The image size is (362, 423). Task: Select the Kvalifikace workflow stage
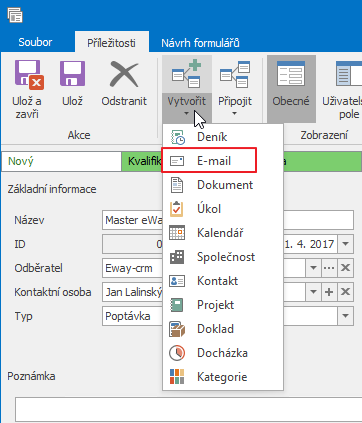142,161
